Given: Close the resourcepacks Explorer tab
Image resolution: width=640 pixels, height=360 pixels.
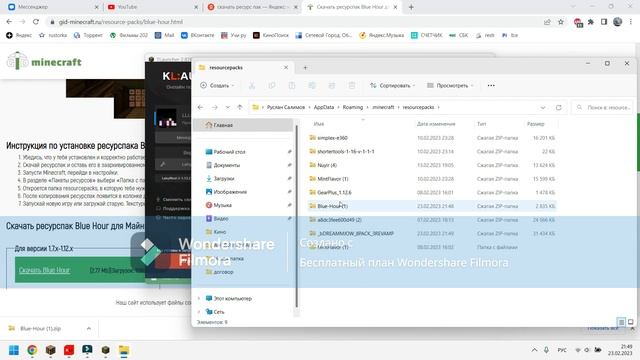Looking at the screenshot, I should pos(286,67).
